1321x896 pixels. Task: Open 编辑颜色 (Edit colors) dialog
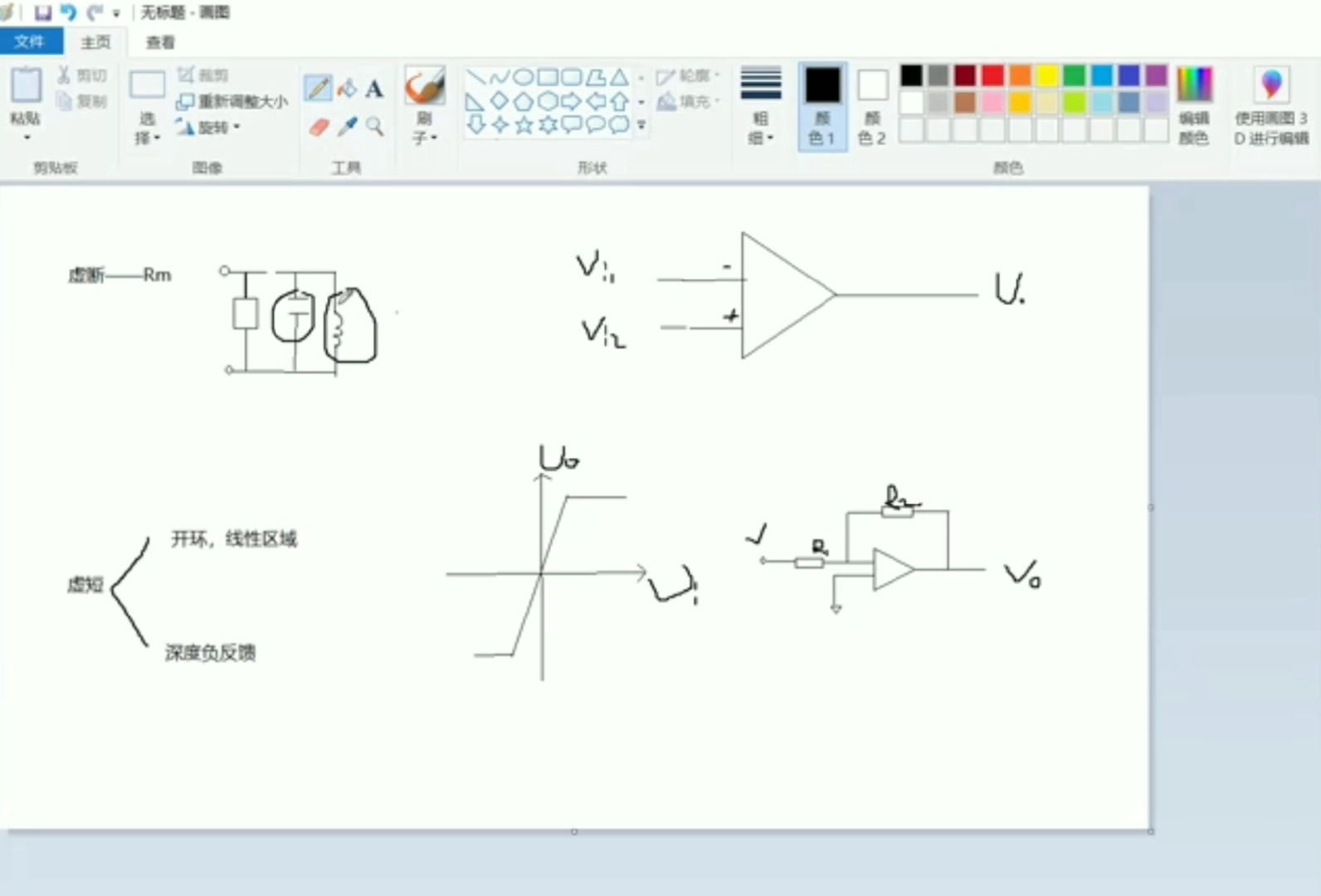[x=1194, y=105]
